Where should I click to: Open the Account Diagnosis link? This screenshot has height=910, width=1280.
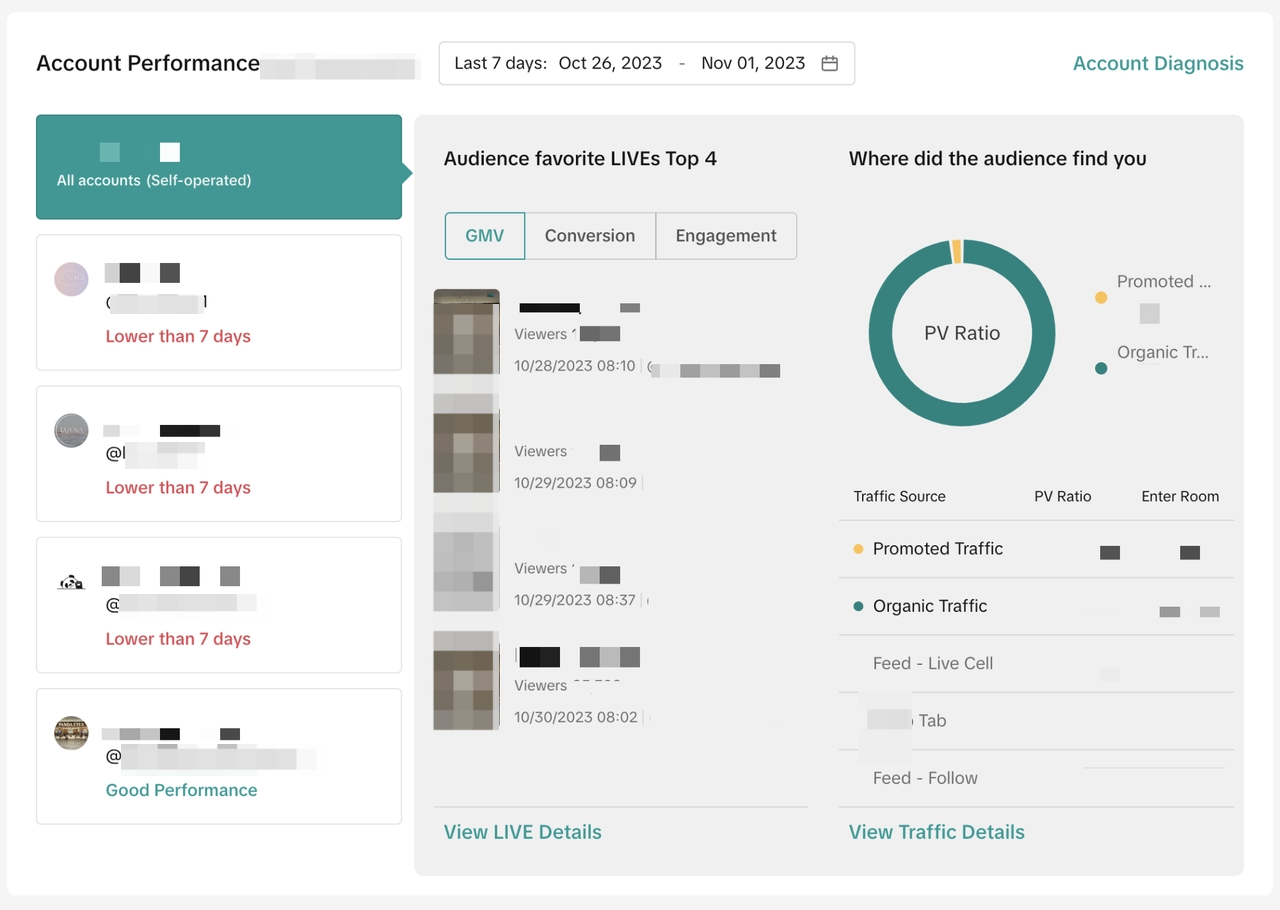pos(1158,64)
